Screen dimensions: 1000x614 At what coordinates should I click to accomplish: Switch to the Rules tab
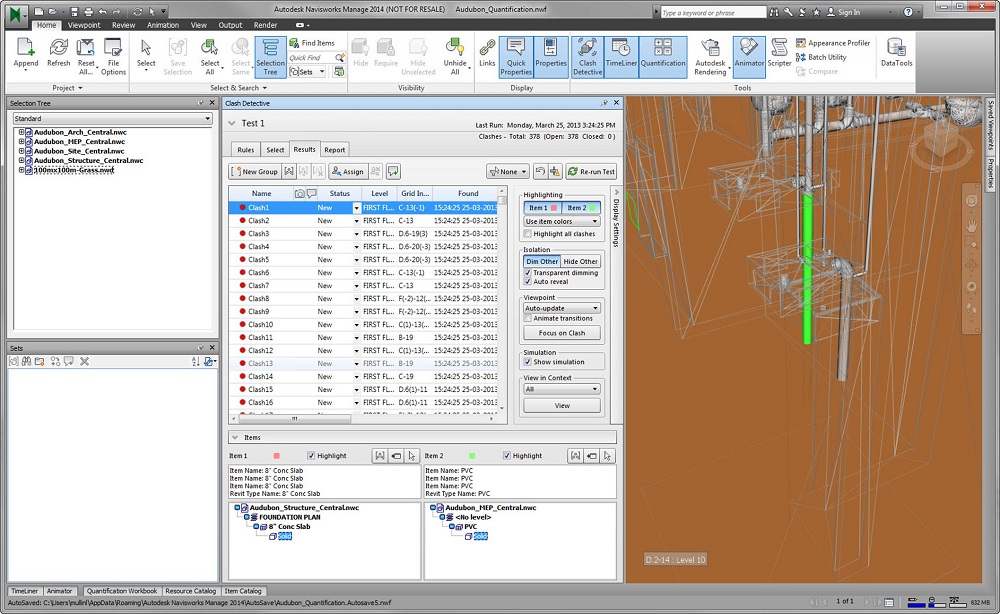click(246, 150)
